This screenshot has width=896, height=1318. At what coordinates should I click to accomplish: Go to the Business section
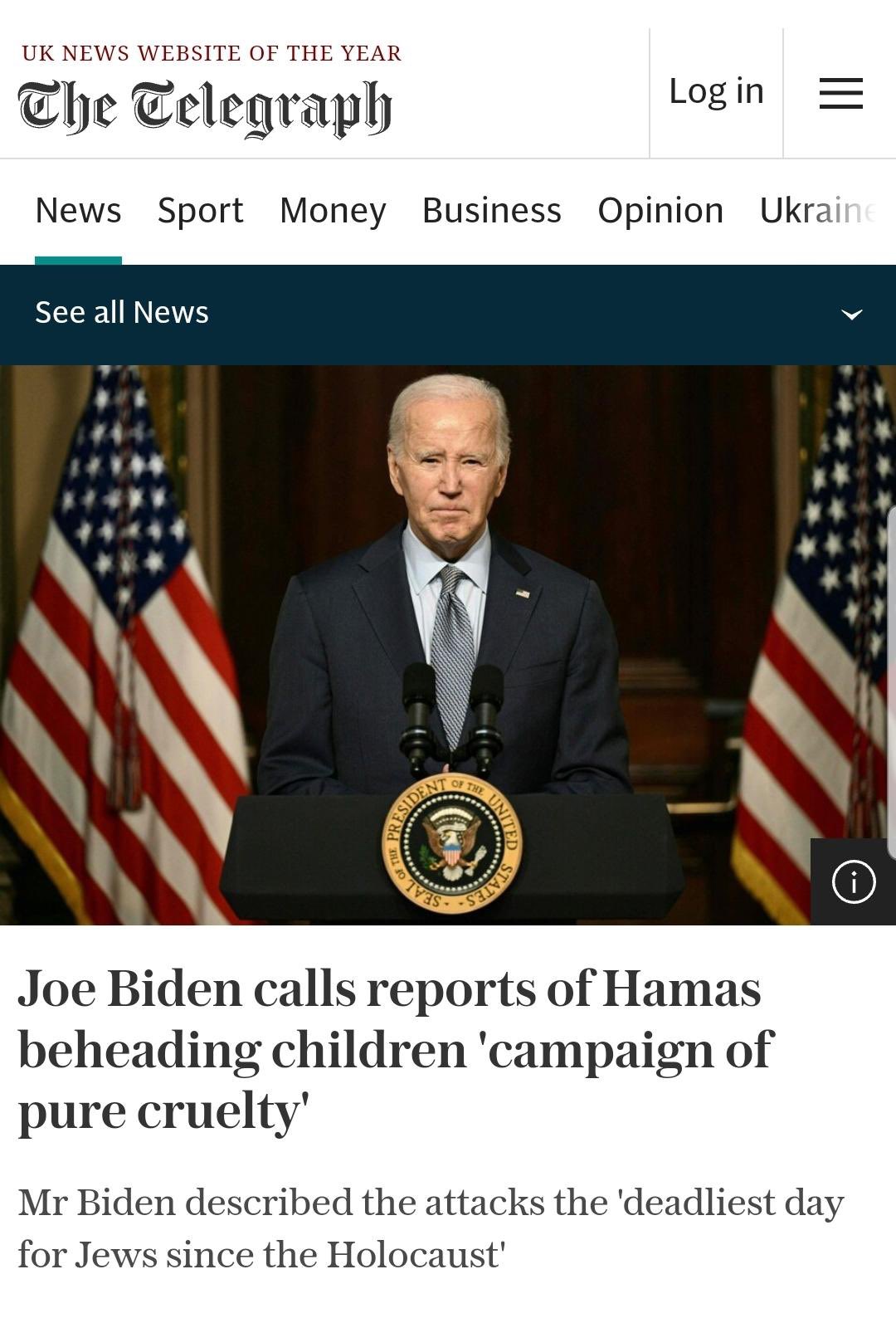492,210
